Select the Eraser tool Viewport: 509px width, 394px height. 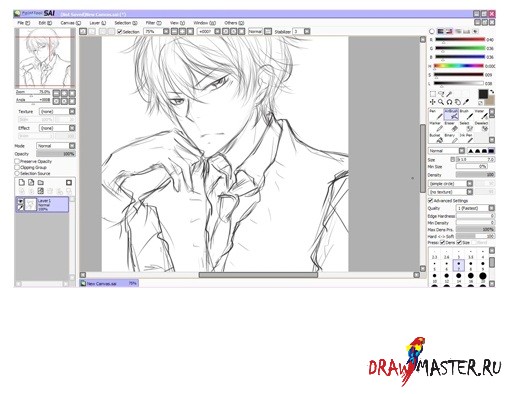[451, 127]
